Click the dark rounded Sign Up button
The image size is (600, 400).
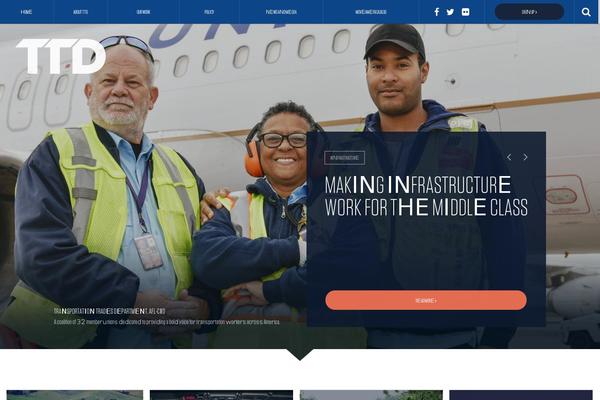click(x=529, y=12)
